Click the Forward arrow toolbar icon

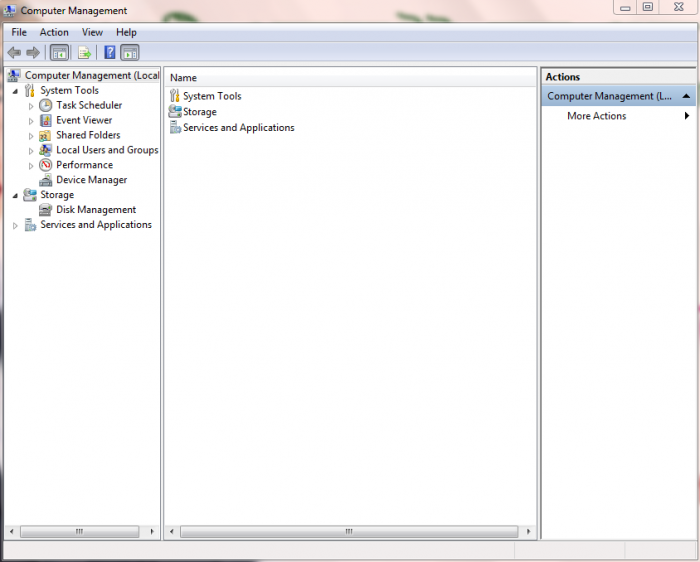(33, 53)
